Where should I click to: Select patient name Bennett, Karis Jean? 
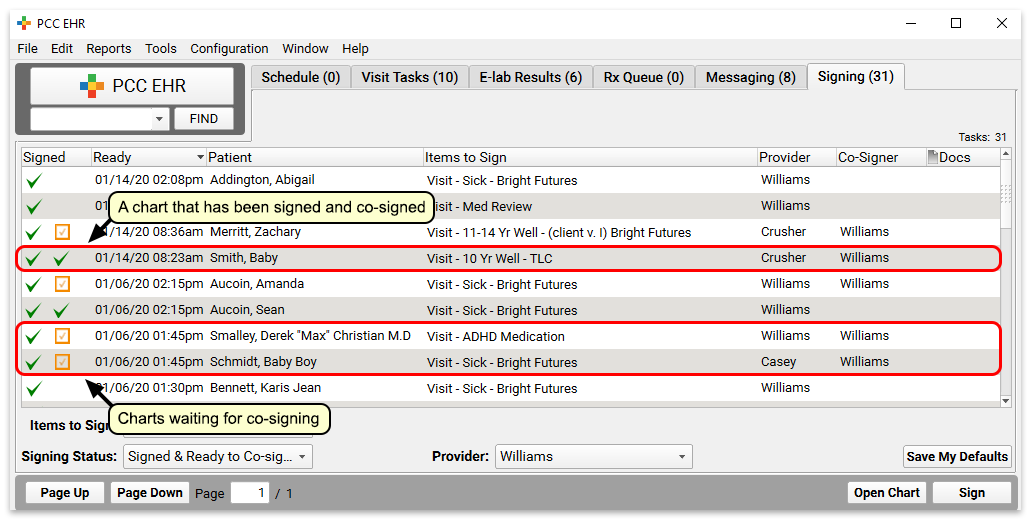pos(265,388)
